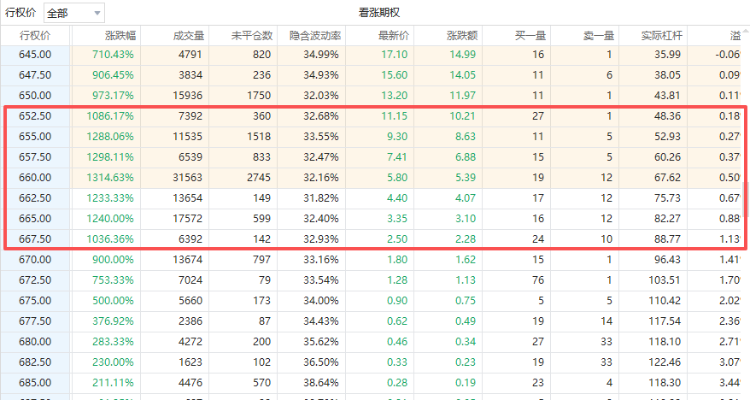Select strike price 667.50 cell

pyautogui.click(x=35, y=239)
